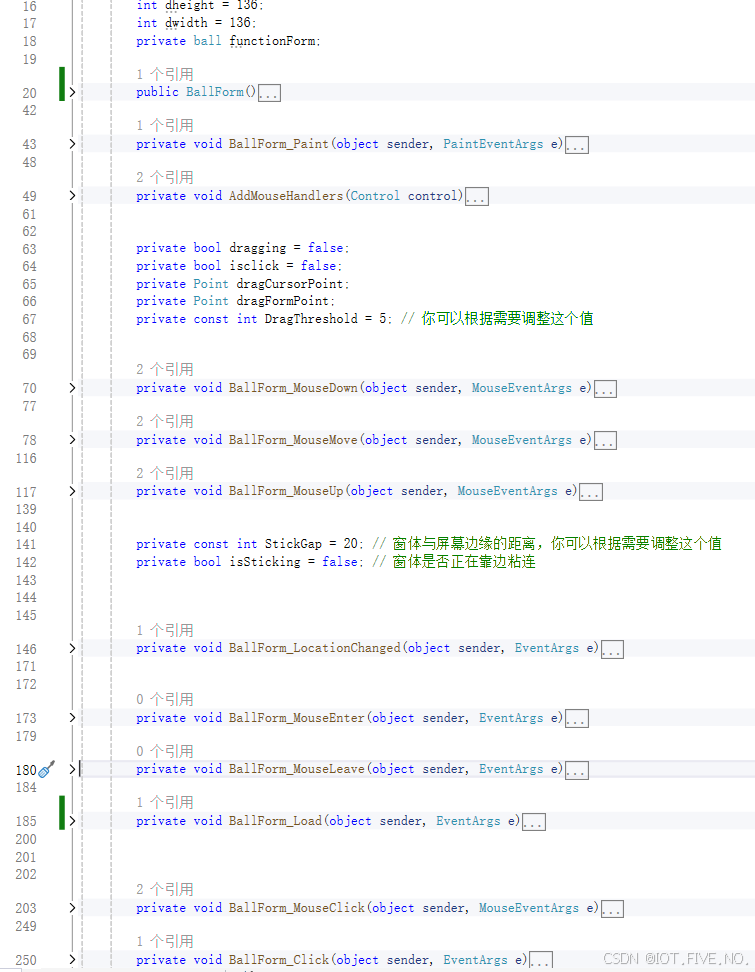755x972 pixels.
Task: Open the references link above BallForm_LocationChanged
Action: coord(165,630)
